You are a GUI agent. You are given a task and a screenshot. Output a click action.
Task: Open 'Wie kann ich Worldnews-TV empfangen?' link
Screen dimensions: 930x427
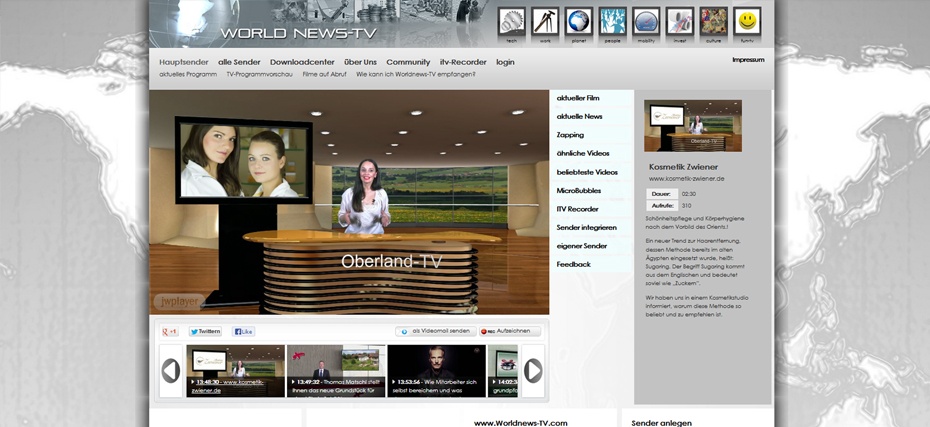(416, 75)
